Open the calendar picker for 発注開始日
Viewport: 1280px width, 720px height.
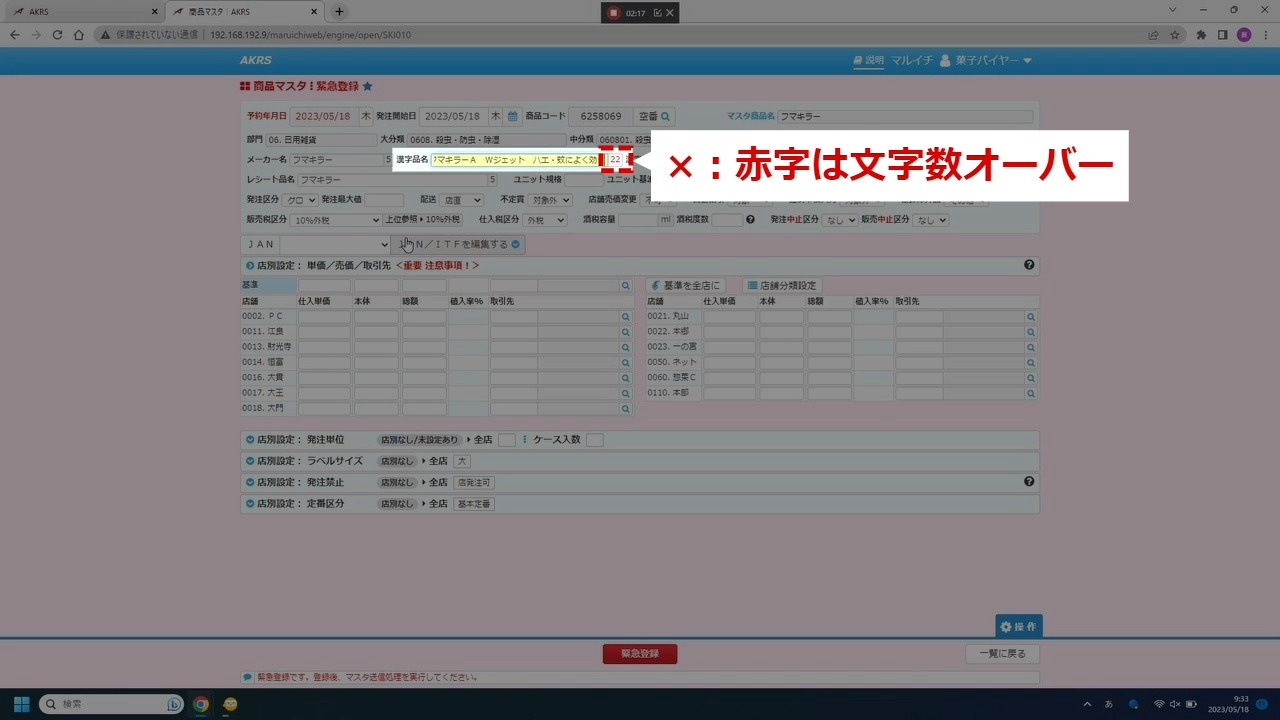[512, 116]
